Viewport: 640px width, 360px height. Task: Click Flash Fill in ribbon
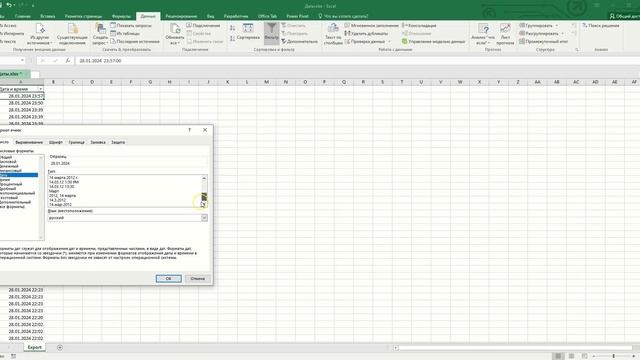[371, 25]
